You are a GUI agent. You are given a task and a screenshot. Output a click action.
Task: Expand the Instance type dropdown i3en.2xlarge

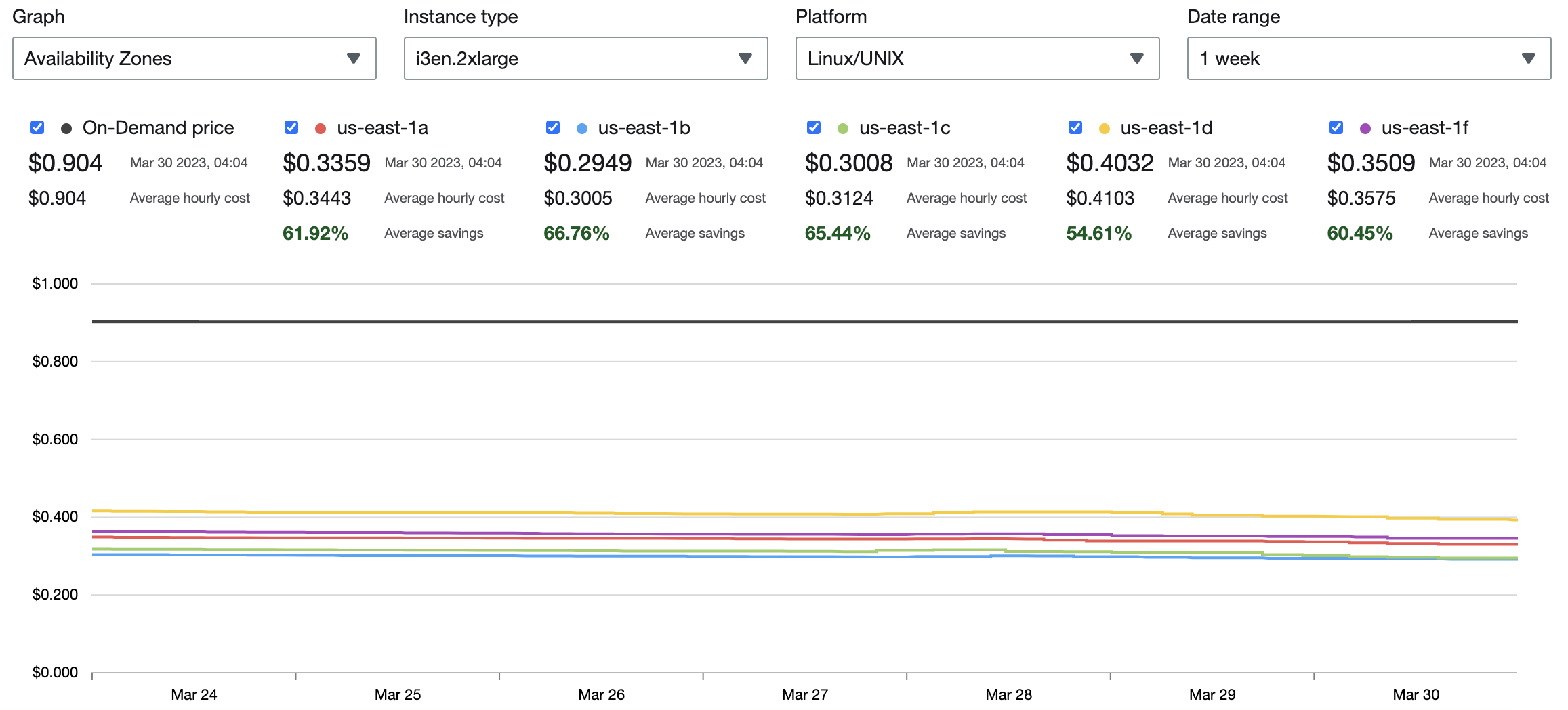tap(585, 59)
